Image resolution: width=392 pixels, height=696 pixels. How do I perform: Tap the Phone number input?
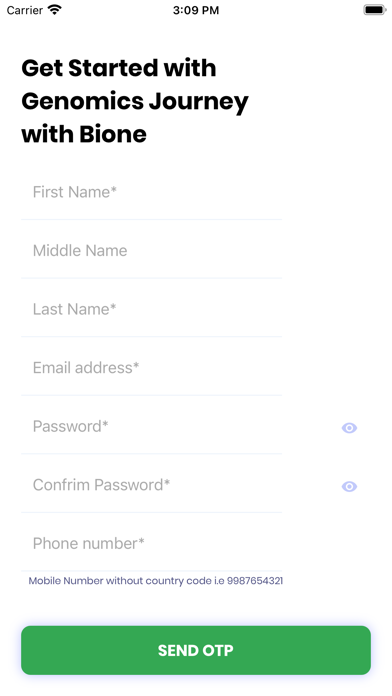pos(151,544)
